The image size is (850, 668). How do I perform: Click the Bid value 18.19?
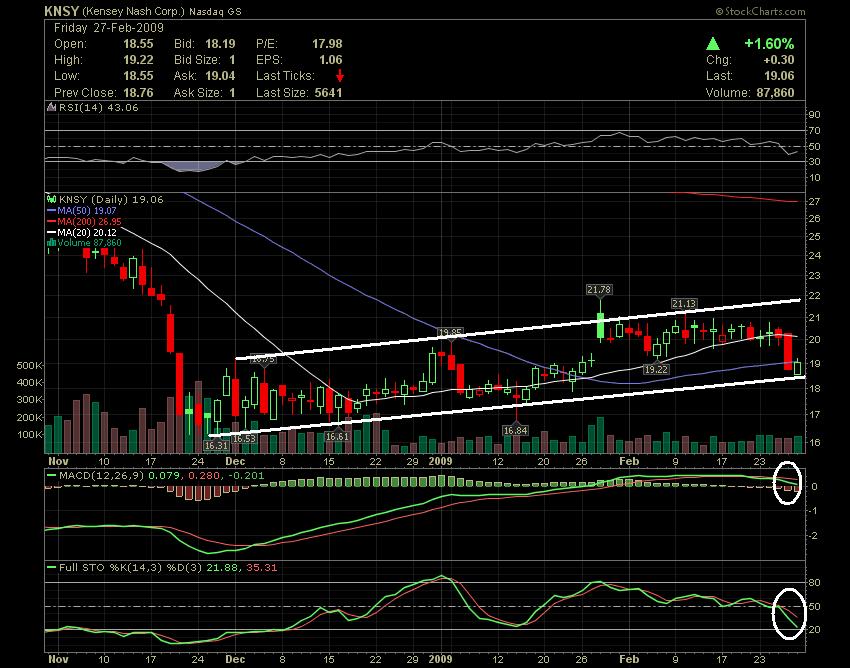[220, 44]
